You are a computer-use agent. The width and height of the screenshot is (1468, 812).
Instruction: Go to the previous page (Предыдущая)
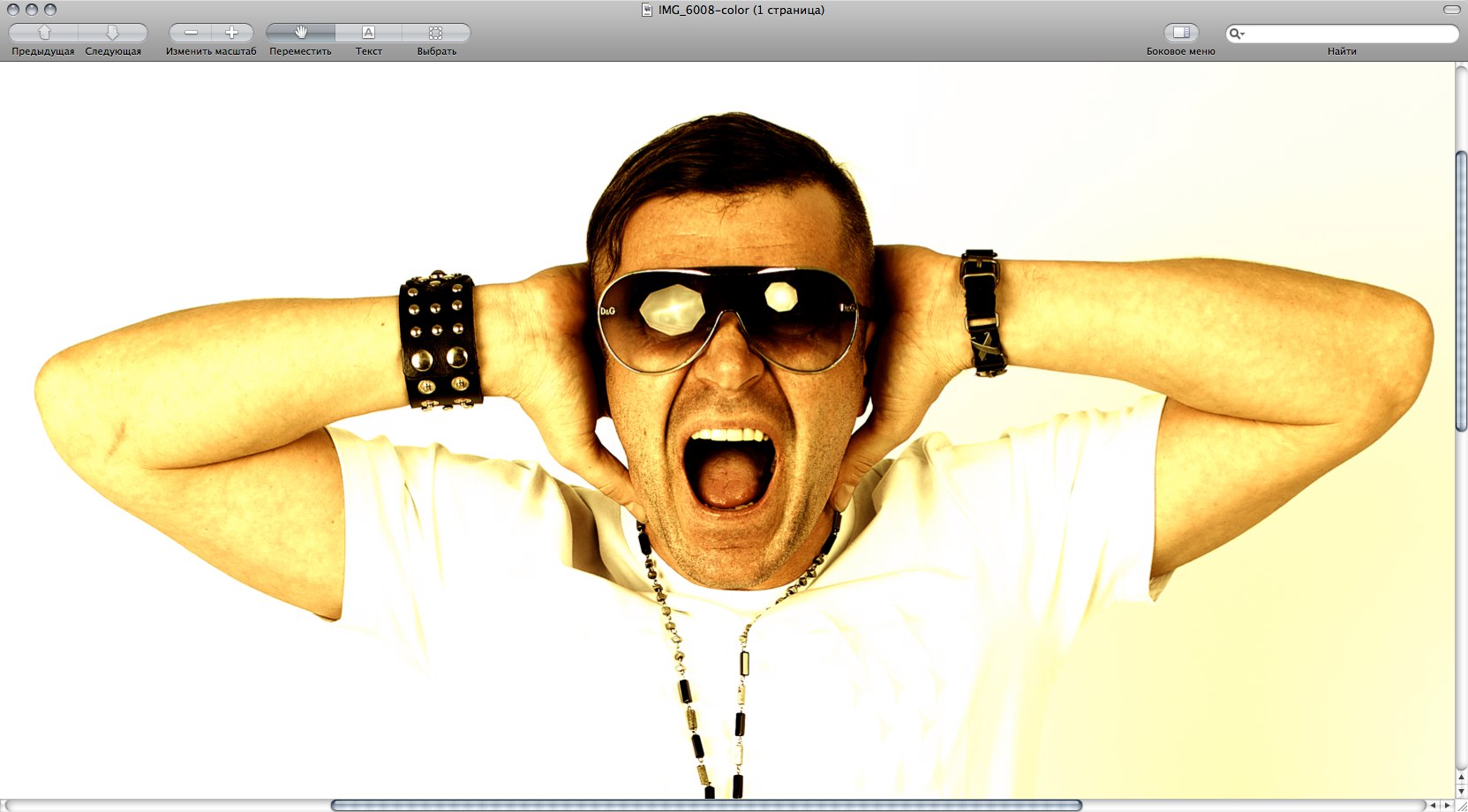[x=43, y=33]
